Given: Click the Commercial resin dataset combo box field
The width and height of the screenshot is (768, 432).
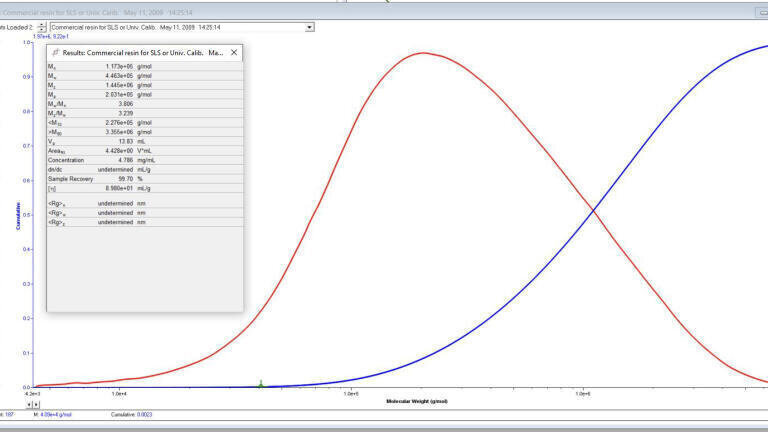Looking at the screenshot, I should click(182, 27).
